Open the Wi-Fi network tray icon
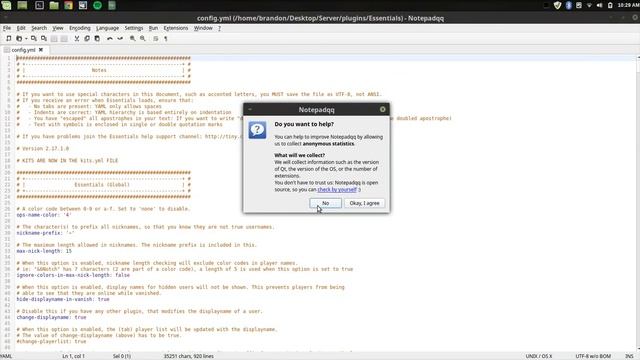Screen dimensions: 640x360 tap(589, 5)
